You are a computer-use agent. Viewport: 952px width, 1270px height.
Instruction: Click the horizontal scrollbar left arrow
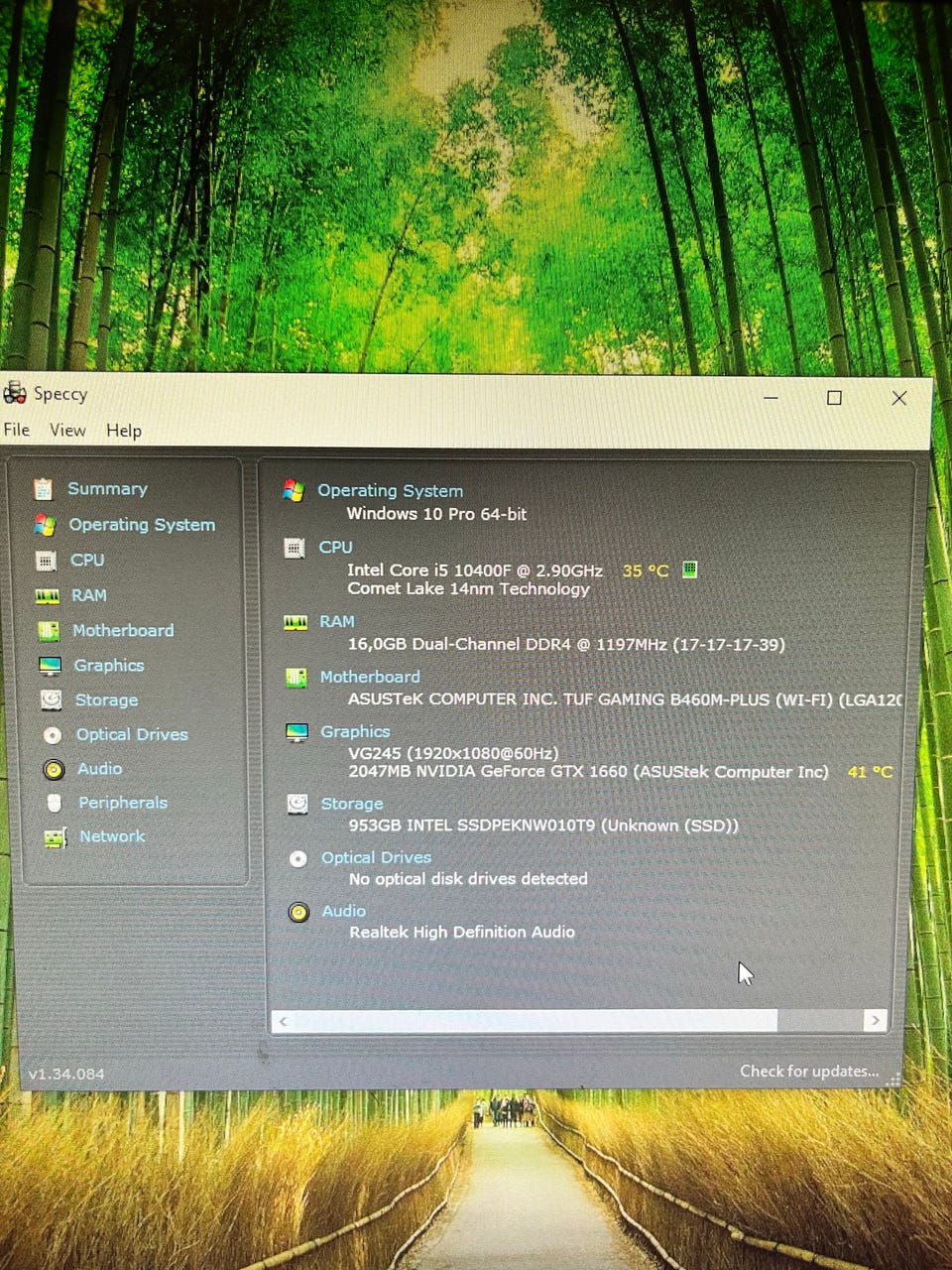point(284,1021)
